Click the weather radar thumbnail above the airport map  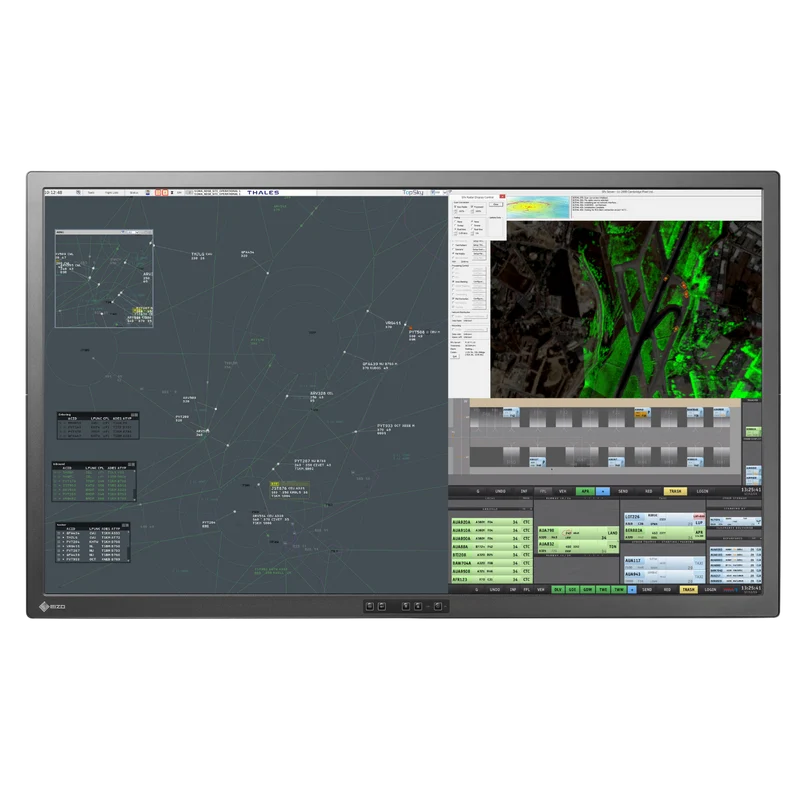point(538,207)
